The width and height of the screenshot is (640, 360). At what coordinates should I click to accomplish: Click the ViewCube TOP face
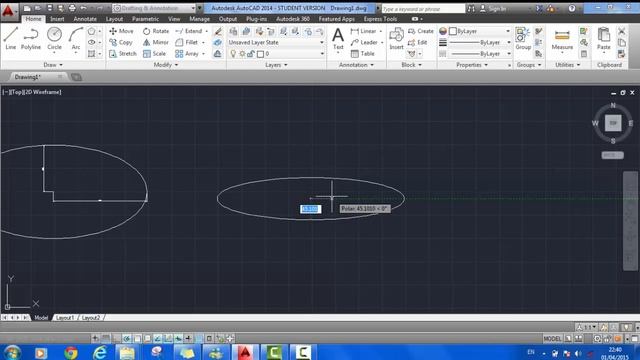(x=613, y=123)
